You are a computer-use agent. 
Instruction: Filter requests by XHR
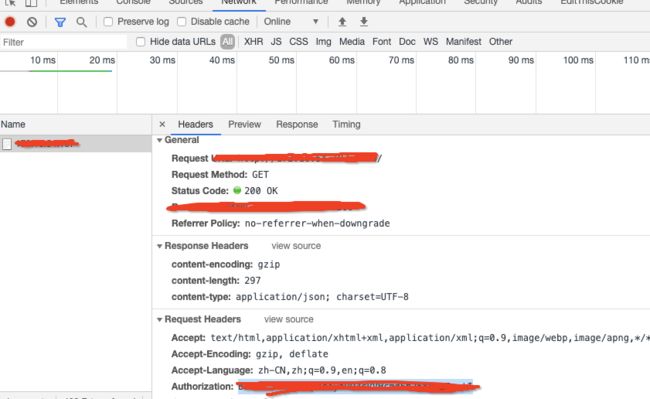pyautogui.click(x=253, y=42)
